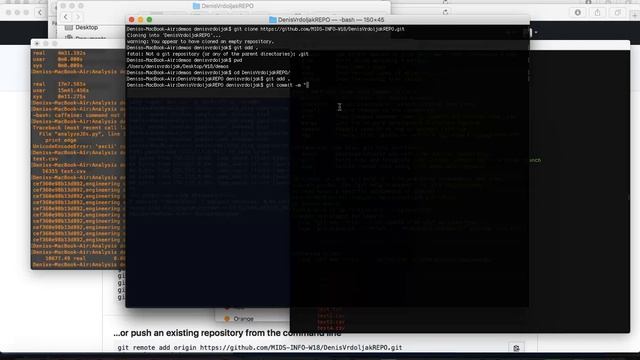Click '/Users/denisvrdoljak/Desktop/W18/demos' output line
Viewport: 640px width, 360px height.
[178, 66]
